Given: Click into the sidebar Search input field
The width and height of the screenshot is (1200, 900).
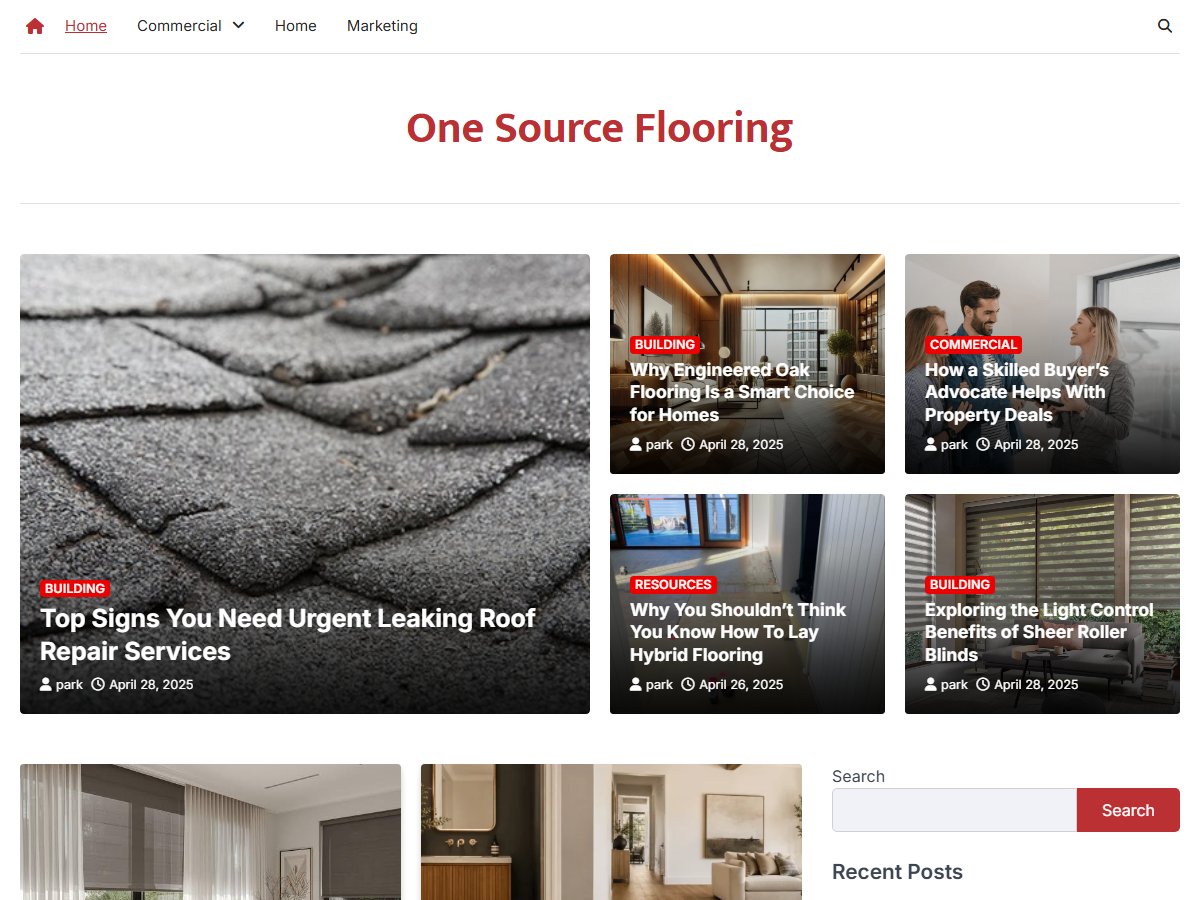Looking at the screenshot, I should [x=954, y=810].
